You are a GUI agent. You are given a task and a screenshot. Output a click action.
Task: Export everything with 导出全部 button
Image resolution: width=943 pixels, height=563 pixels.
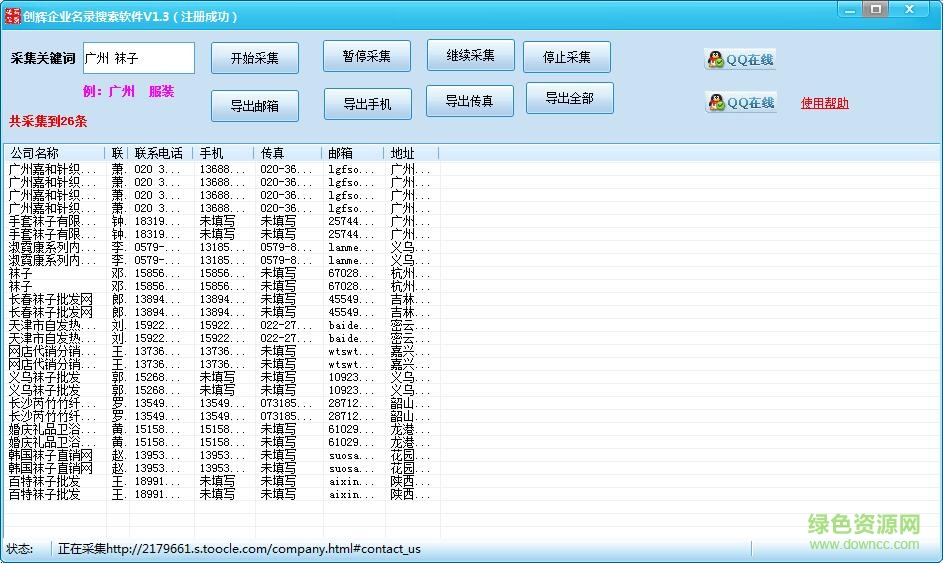[x=568, y=98]
